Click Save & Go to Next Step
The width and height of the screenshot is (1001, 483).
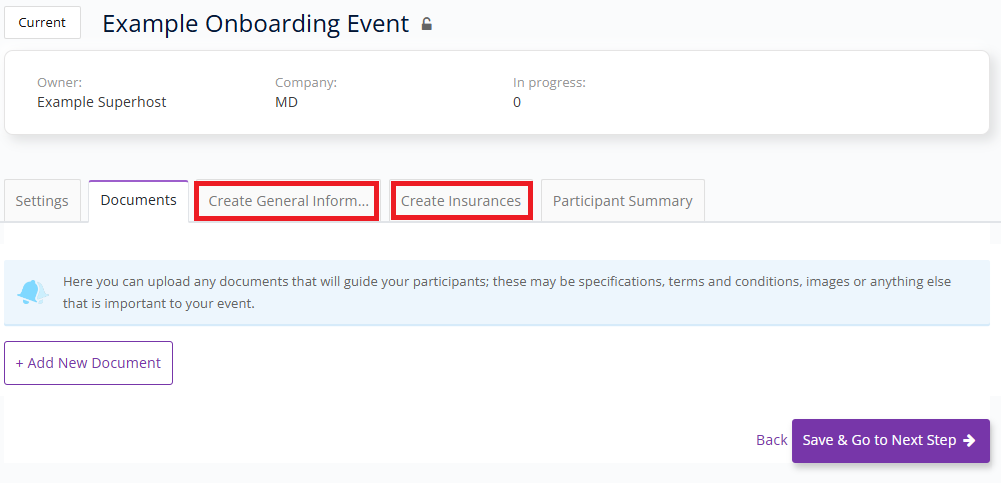(891, 440)
